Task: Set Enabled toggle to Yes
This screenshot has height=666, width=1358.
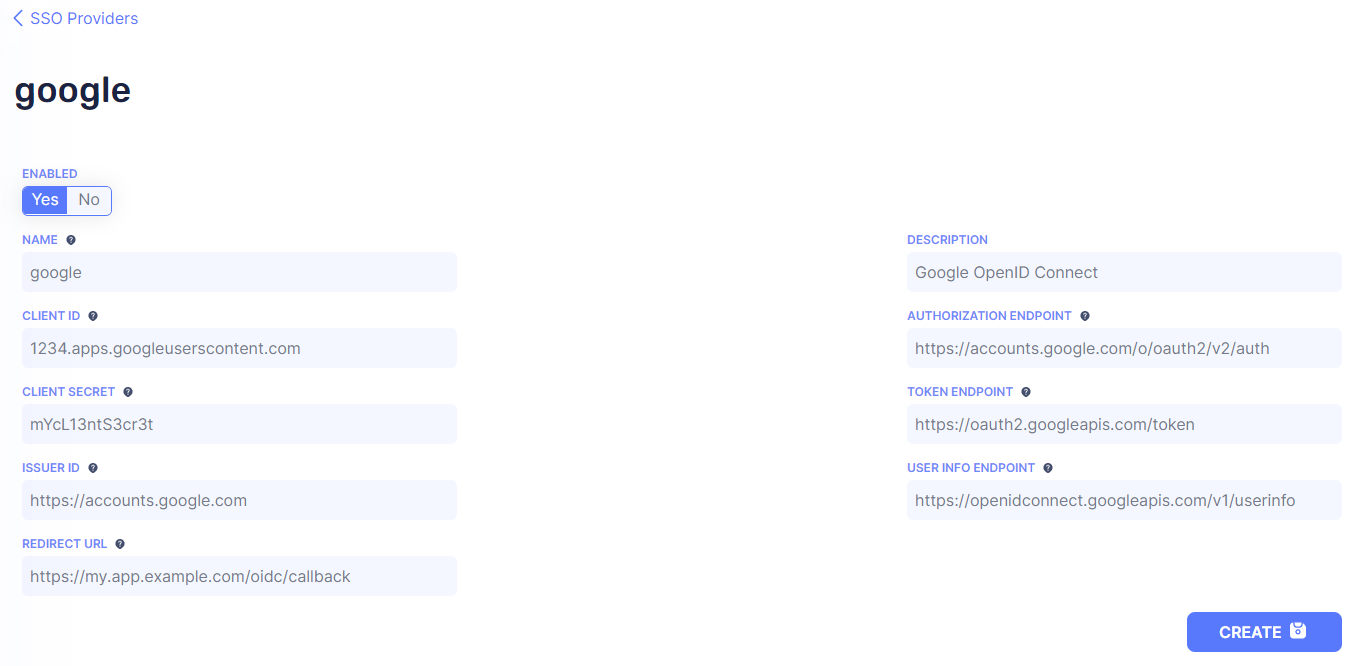Action: (45, 200)
